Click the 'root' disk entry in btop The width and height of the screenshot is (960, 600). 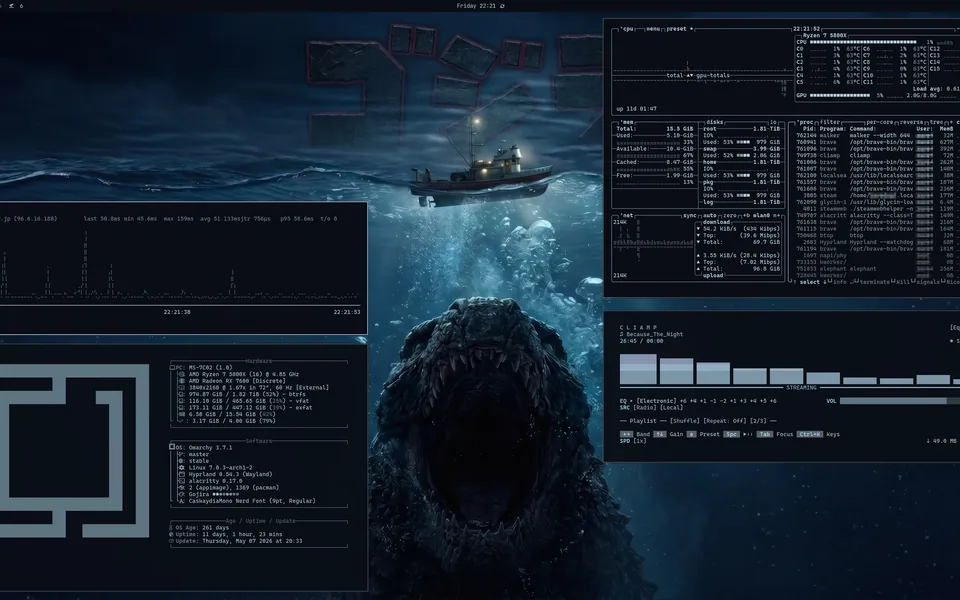coord(710,129)
